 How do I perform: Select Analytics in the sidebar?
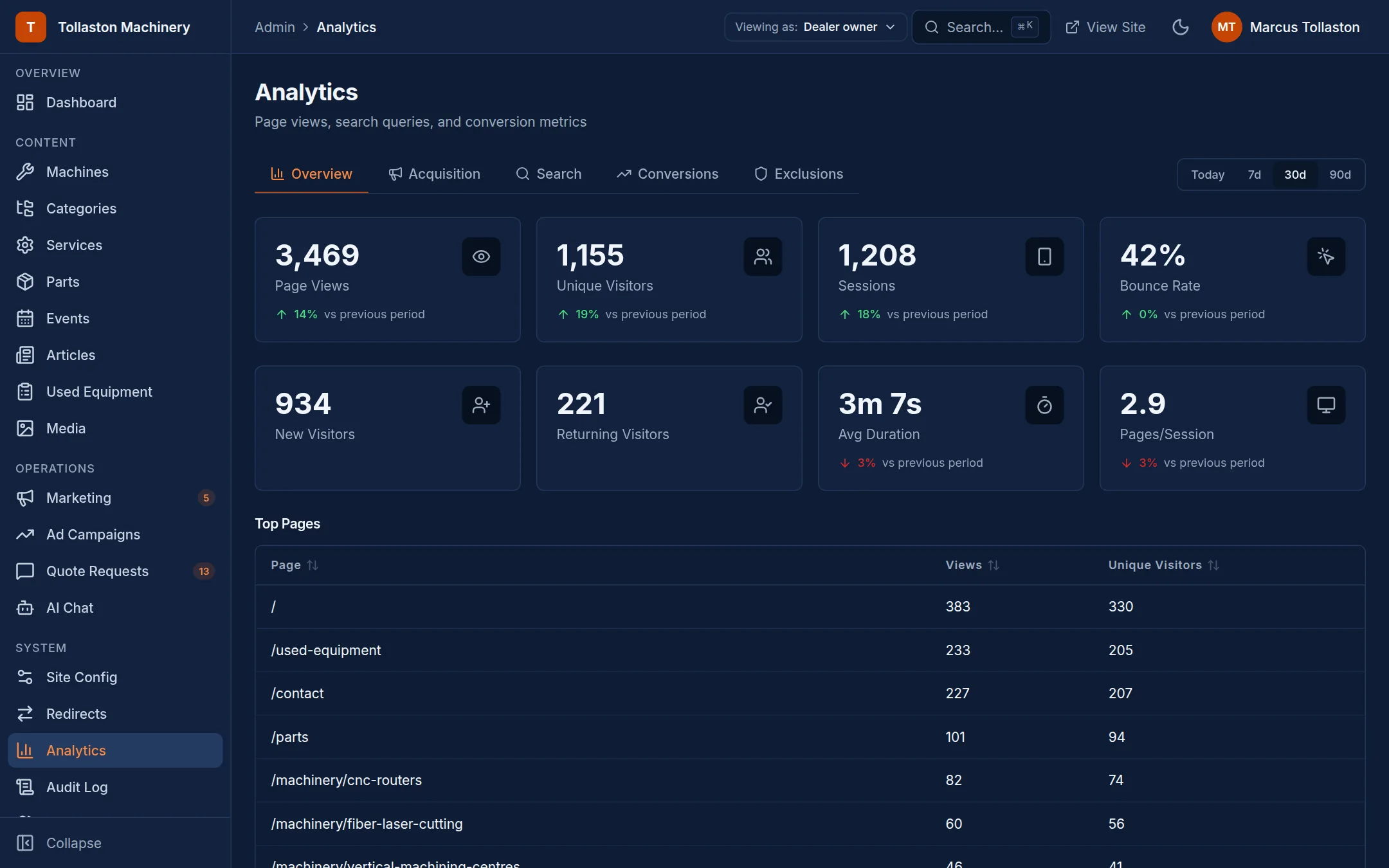pyautogui.click(x=115, y=750)
